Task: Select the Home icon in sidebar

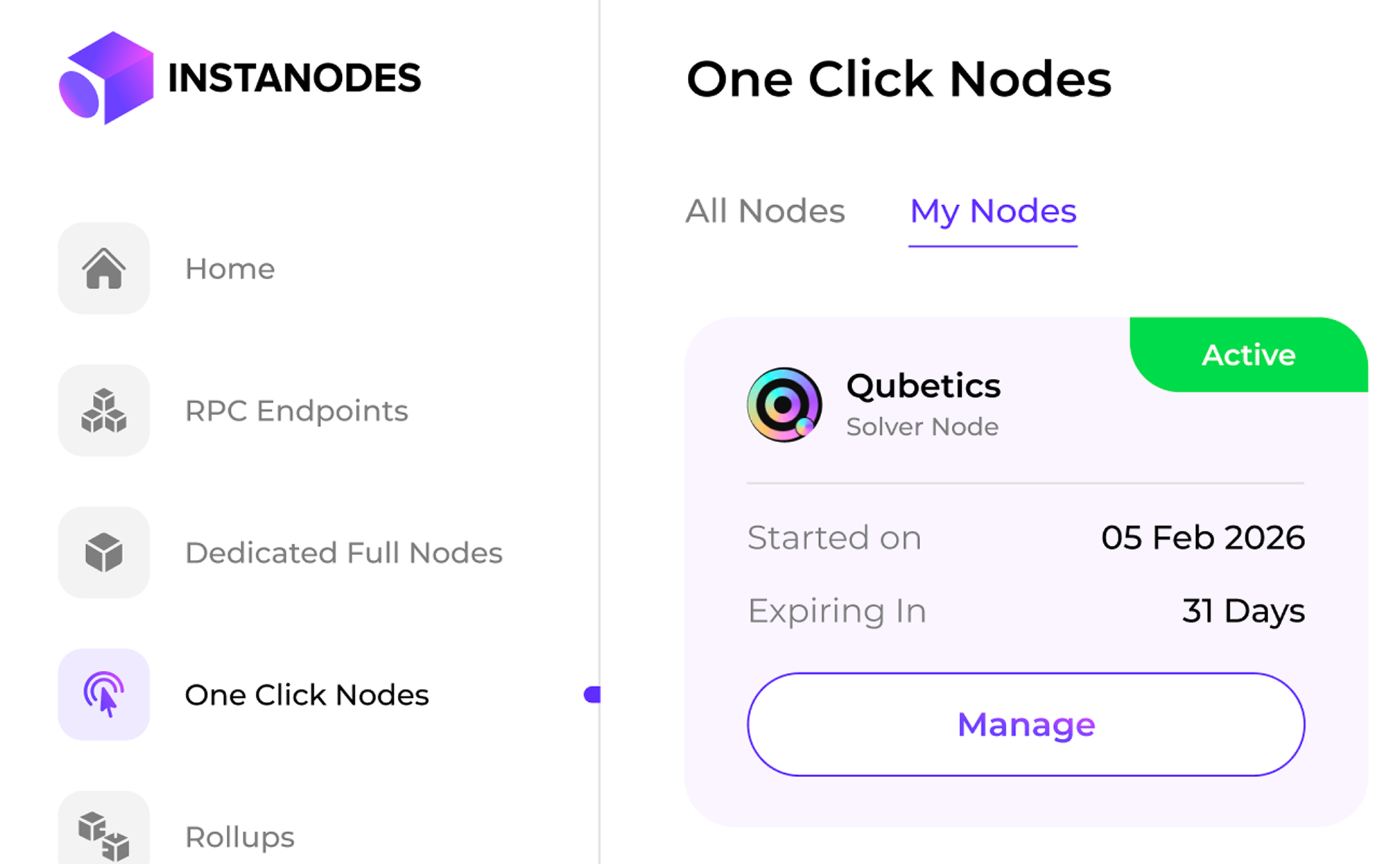Action: tap(104, 268)
